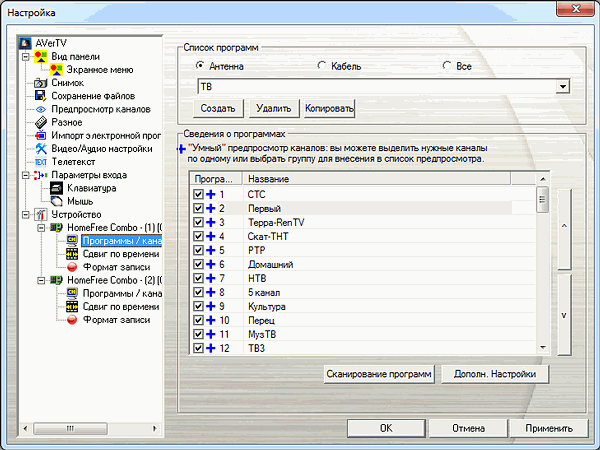Click the HomeFree Combo (1) card icon

[x=56, y=228]
